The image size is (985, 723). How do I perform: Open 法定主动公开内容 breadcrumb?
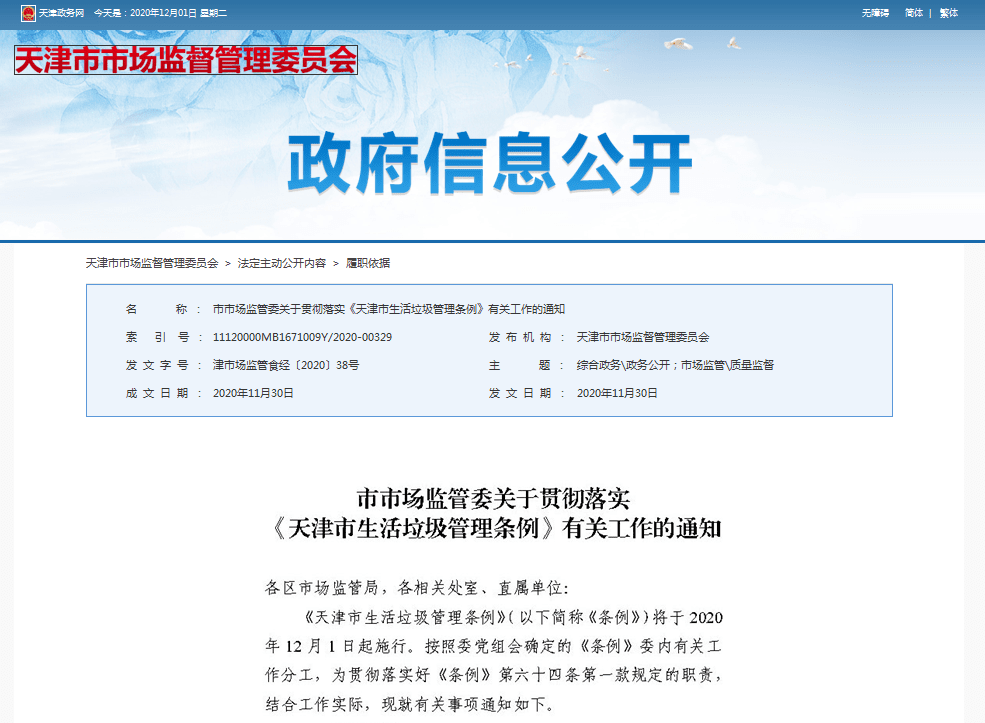pyautogui.click(x=281, y=263)
